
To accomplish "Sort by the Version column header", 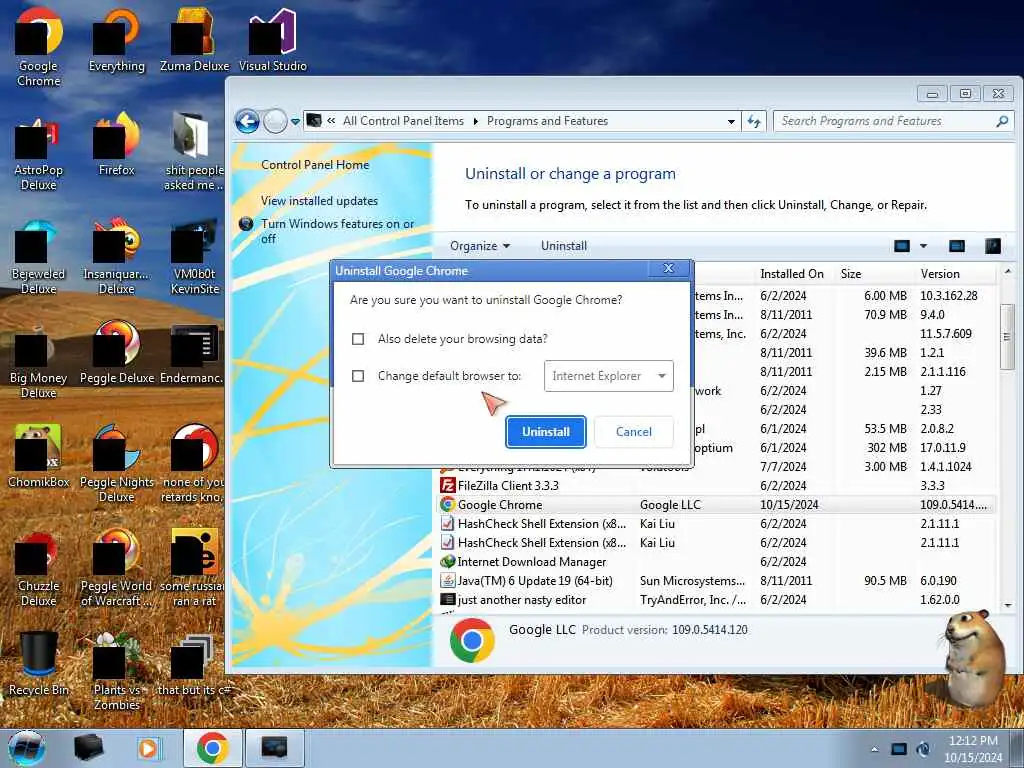I will tap(940, 274).
